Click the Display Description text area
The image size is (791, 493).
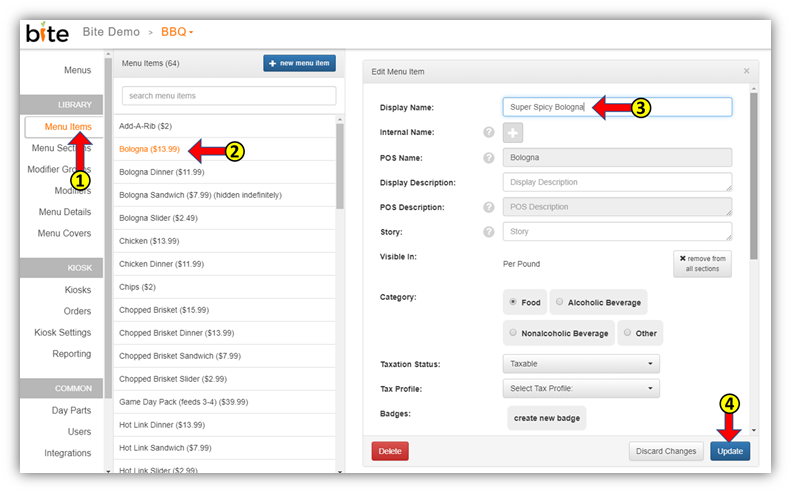click(617, 182)
